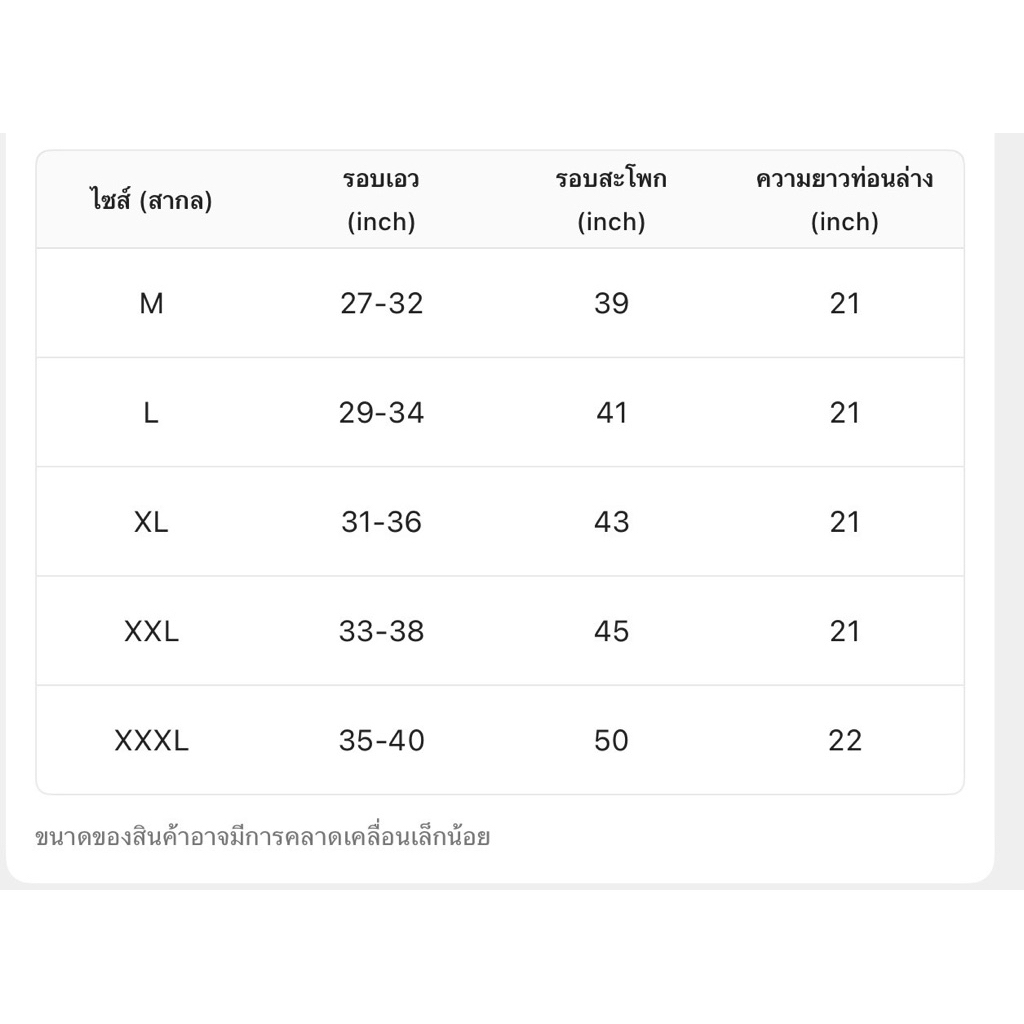
Task: Select hip value 41
Action: pyautogui.click(x=611, y=413)
